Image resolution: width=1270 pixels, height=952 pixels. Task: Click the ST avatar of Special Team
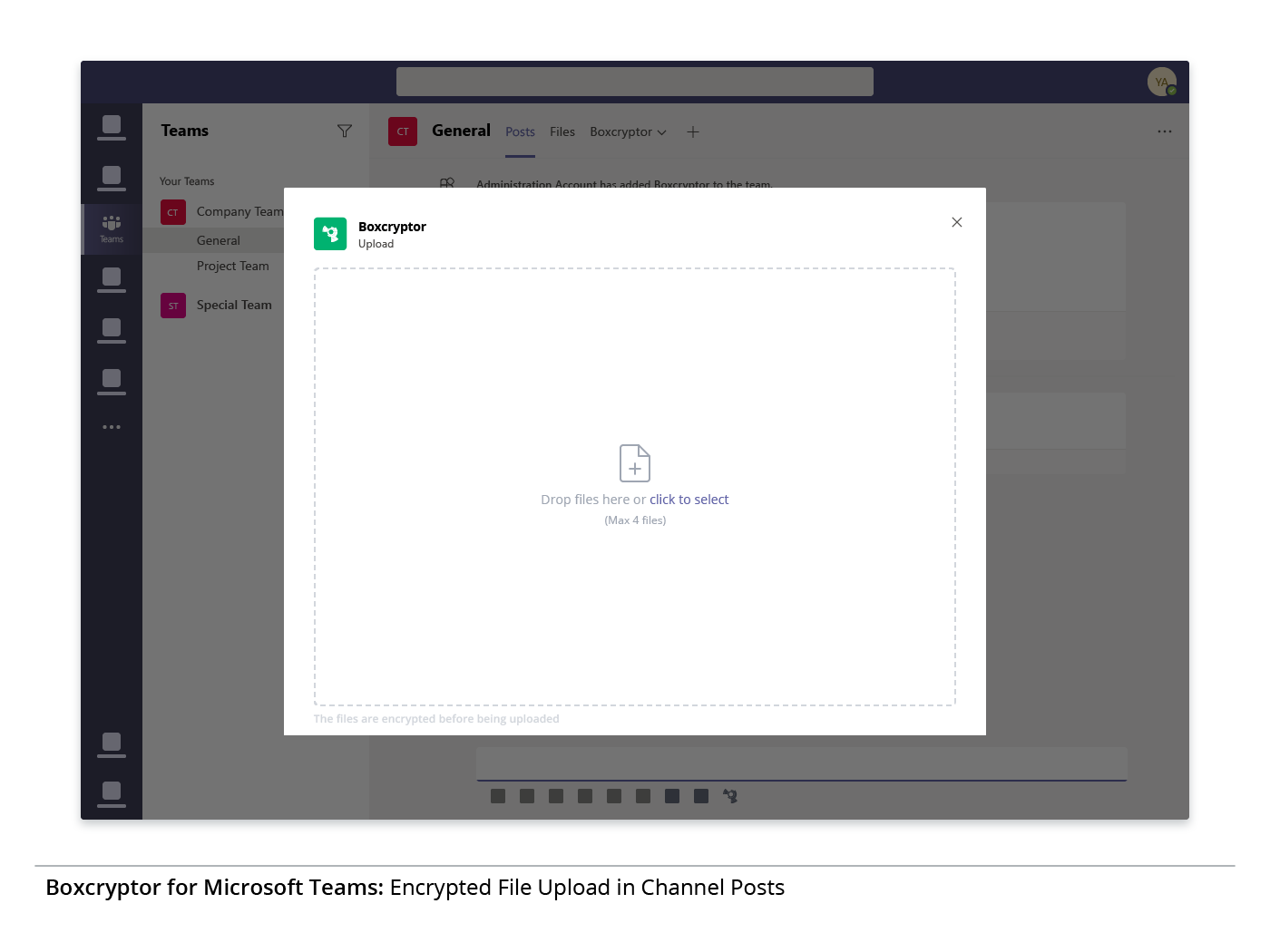[173, 306]
